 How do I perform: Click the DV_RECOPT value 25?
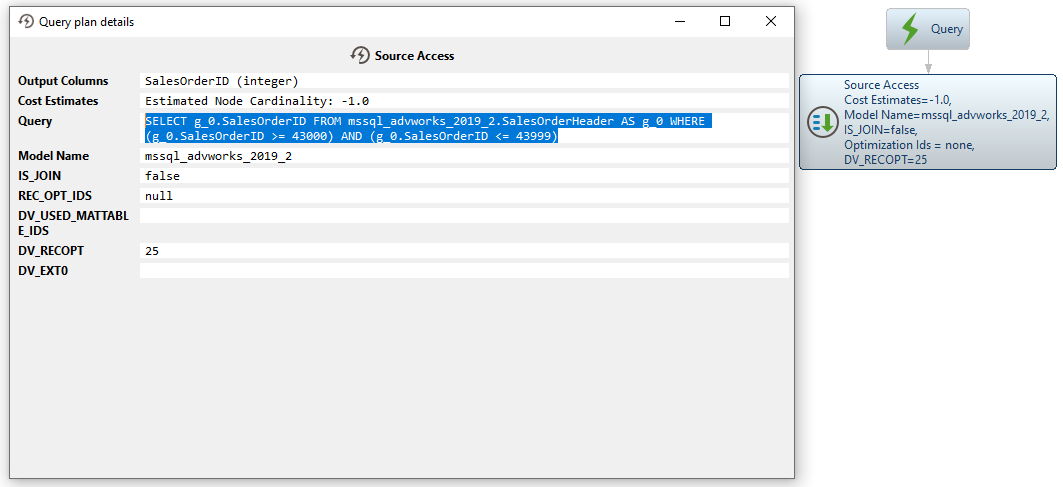(152, 251)
